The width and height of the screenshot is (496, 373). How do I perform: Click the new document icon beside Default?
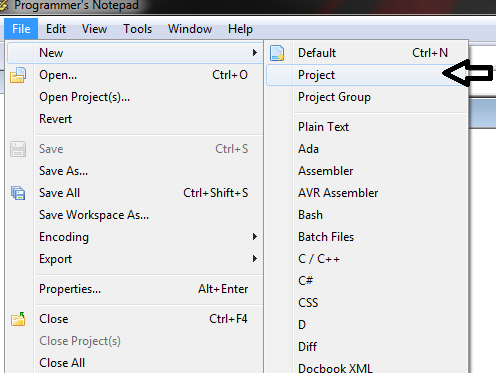[277, 53]
